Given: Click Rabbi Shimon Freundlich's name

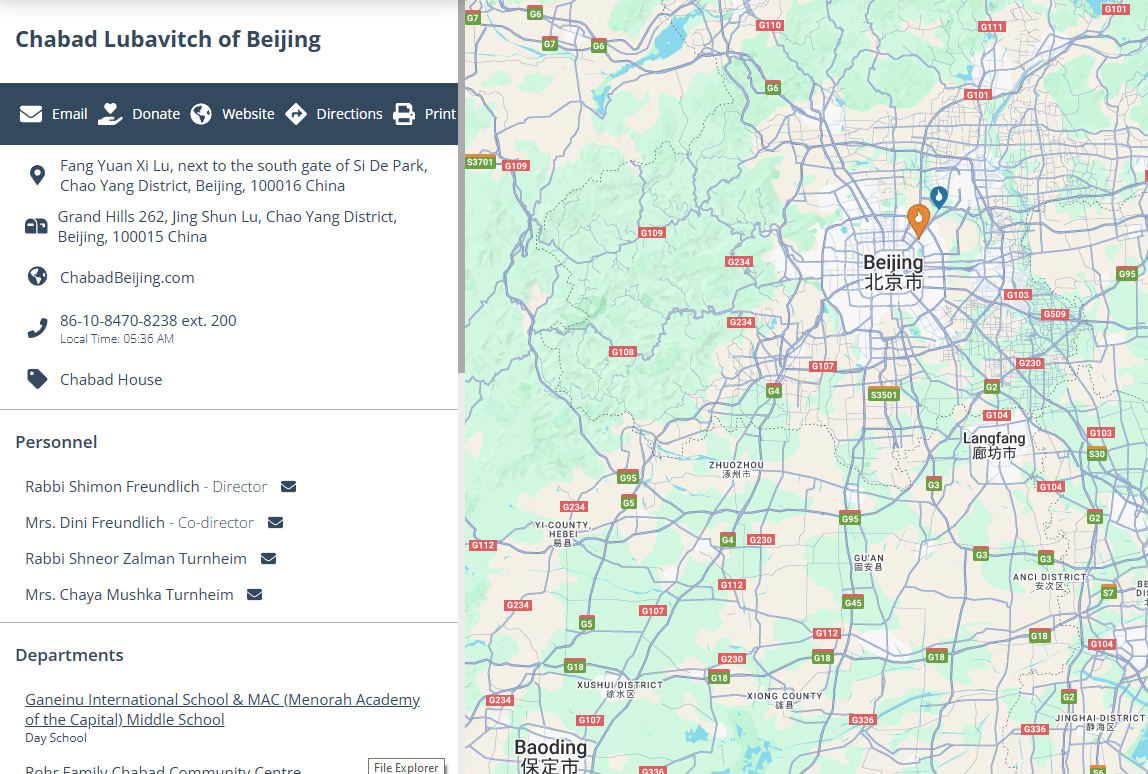Looking at the screenshot, I should [x=112, y=486].
